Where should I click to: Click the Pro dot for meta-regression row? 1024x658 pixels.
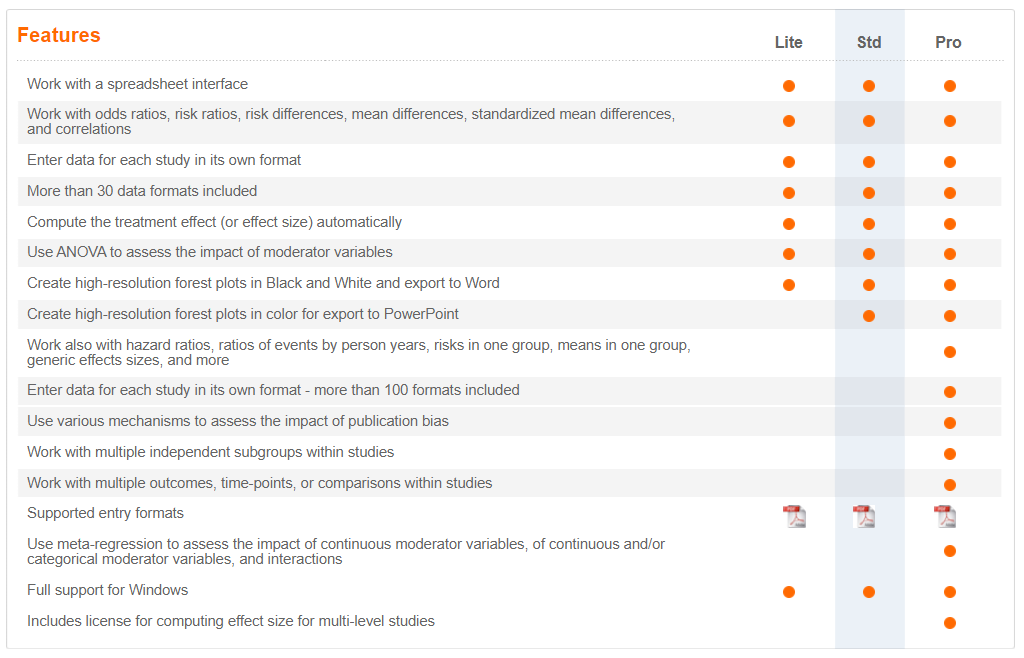tap(950, 552)
